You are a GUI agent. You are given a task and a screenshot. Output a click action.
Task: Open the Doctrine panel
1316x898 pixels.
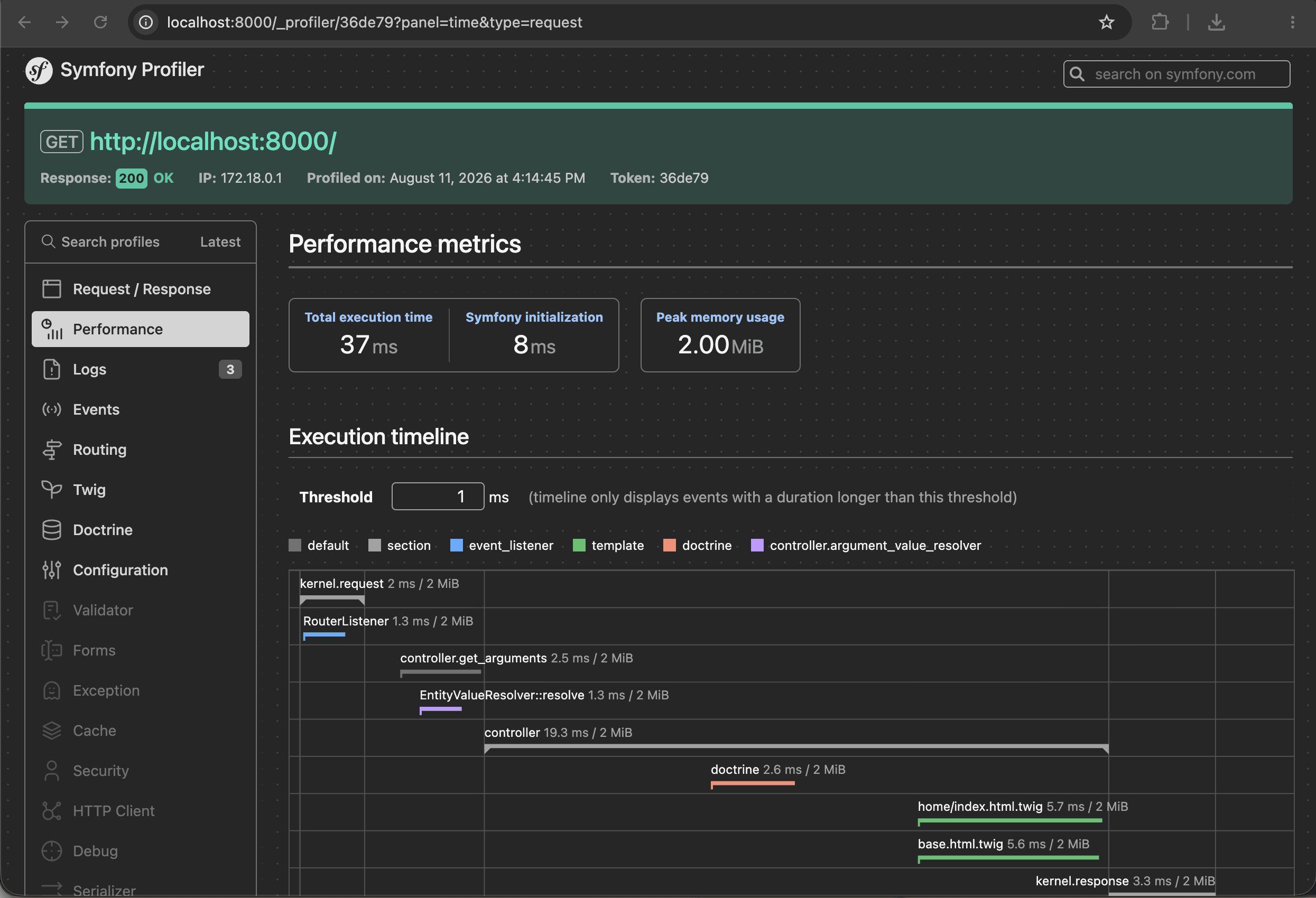(x=141, y=530)
